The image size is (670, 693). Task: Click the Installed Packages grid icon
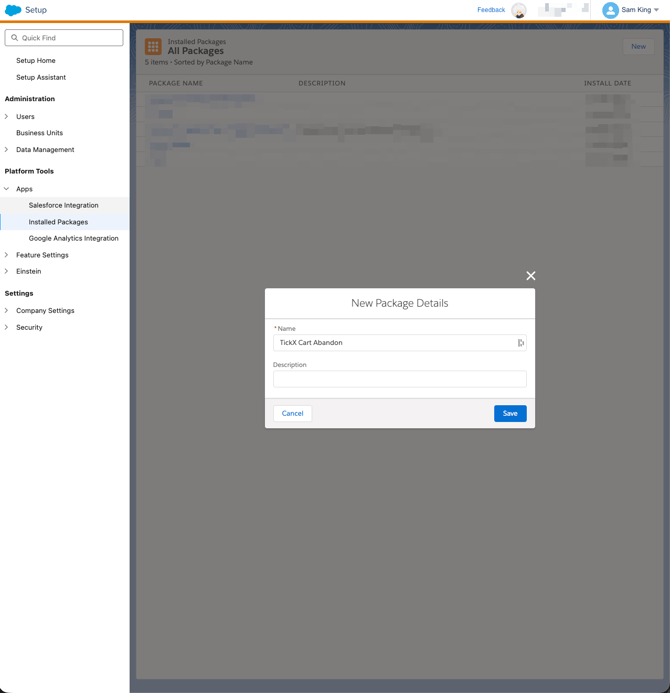(x=153, y=47)
